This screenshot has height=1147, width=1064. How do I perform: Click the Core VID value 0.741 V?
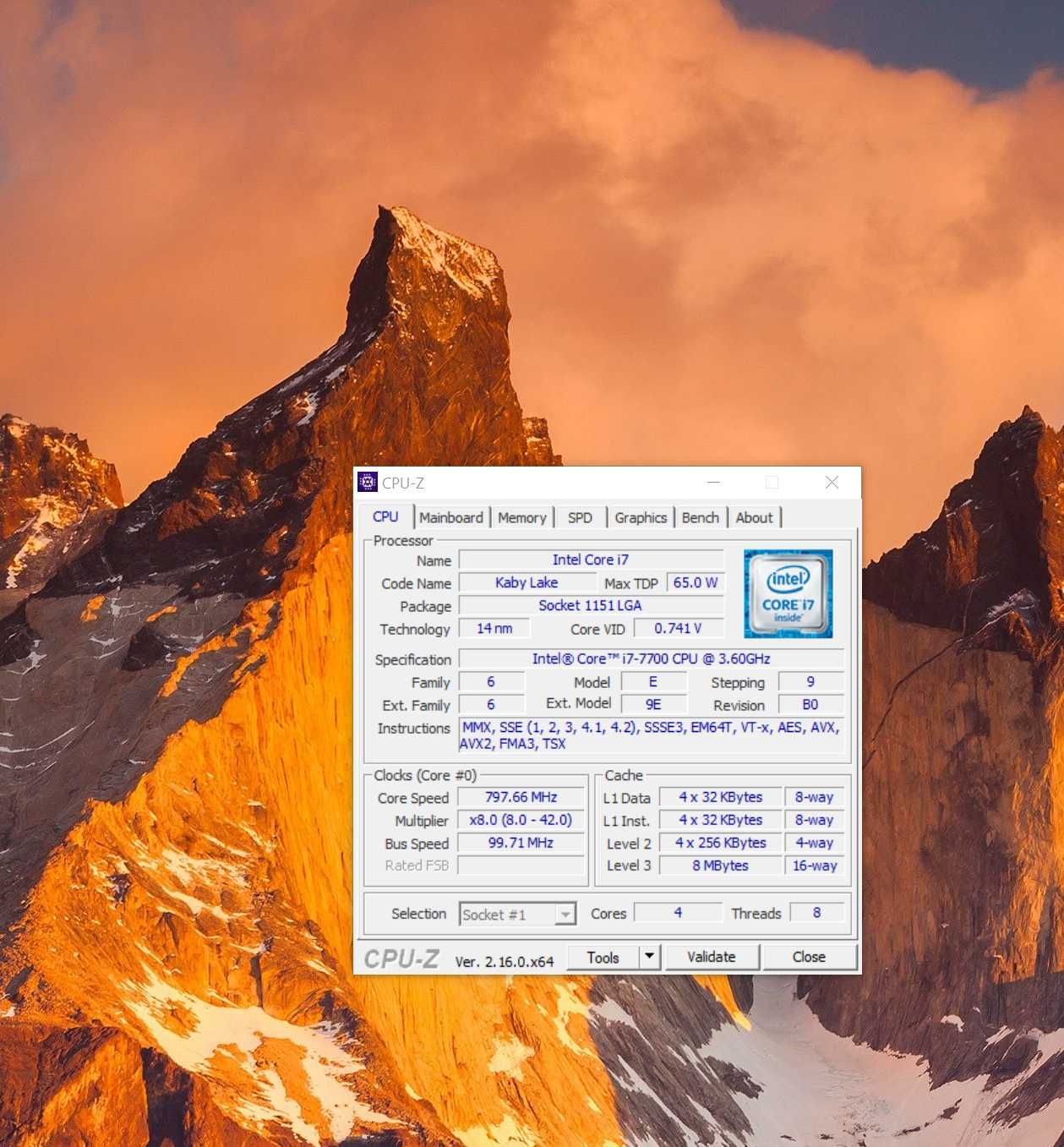(x=678, y=628)
